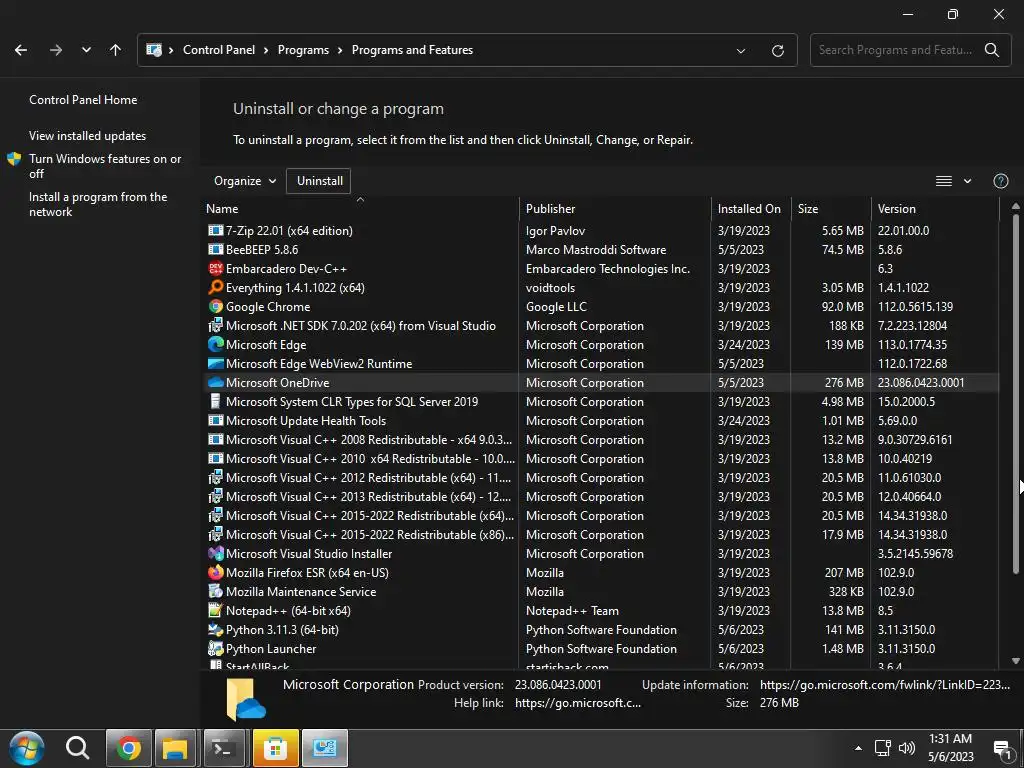Viewport: 1024px width, 768px height.
Task: Open Control Panel from the taskbar
Action: (325, 748)
